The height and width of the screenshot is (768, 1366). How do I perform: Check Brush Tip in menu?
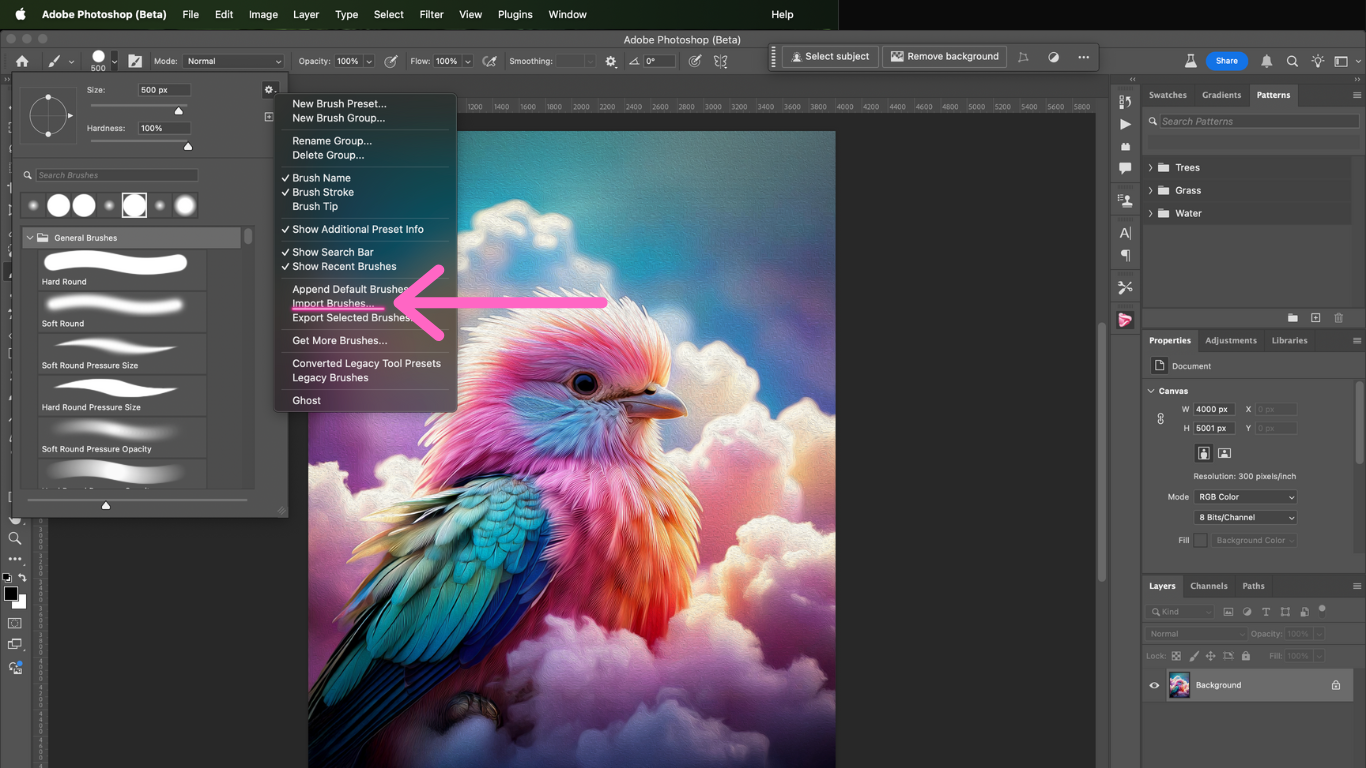pos(315,206)
